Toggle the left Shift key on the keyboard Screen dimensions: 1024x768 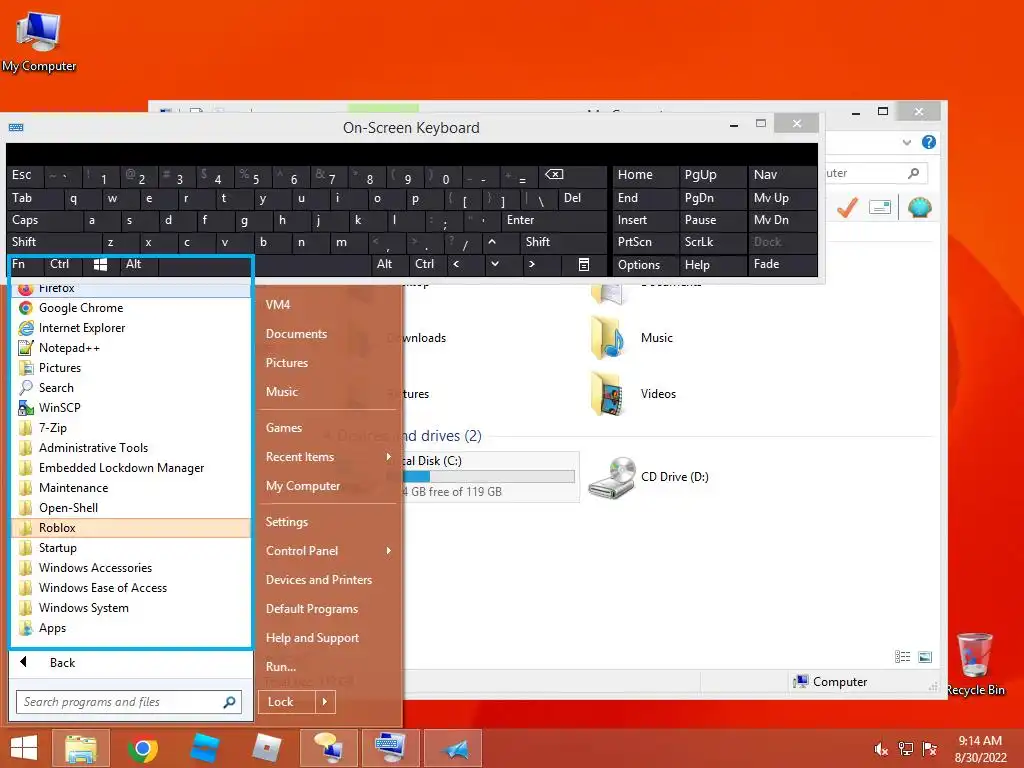click(52, 242)
